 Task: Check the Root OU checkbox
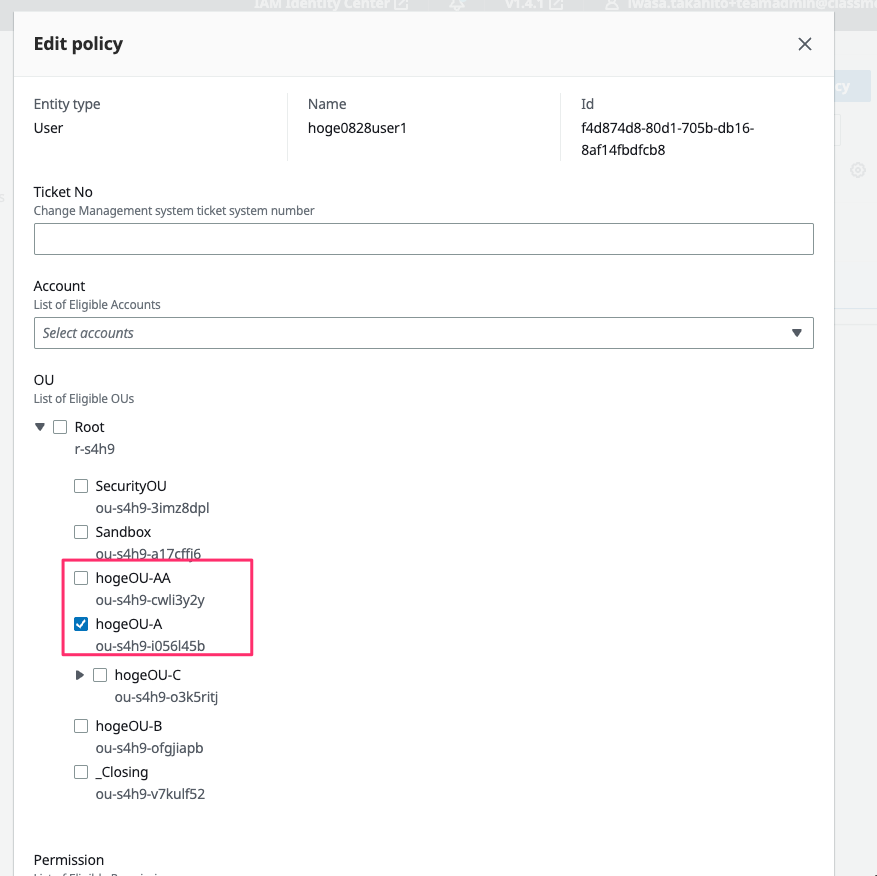[x=60, y=427]
